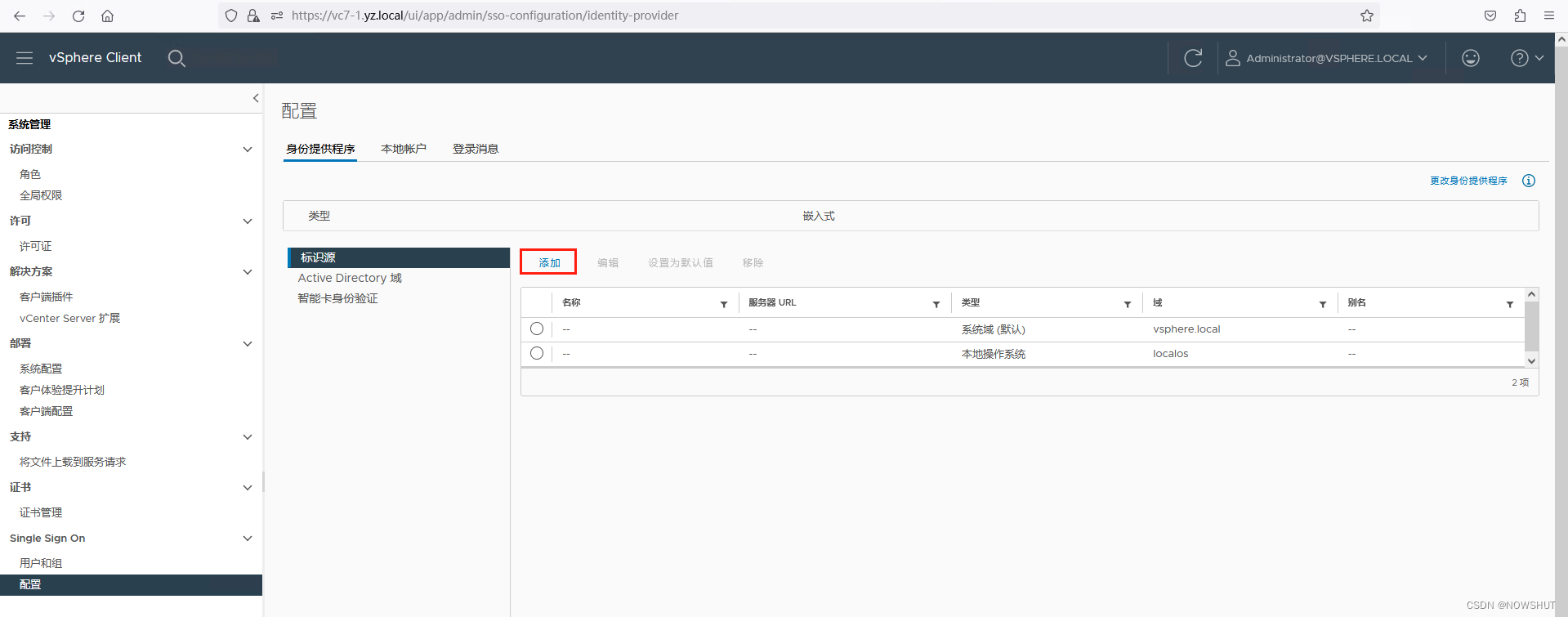Click the vSphere refresh icon
The height and width of the screenshot is (617, 1568).
point(1193,58)
